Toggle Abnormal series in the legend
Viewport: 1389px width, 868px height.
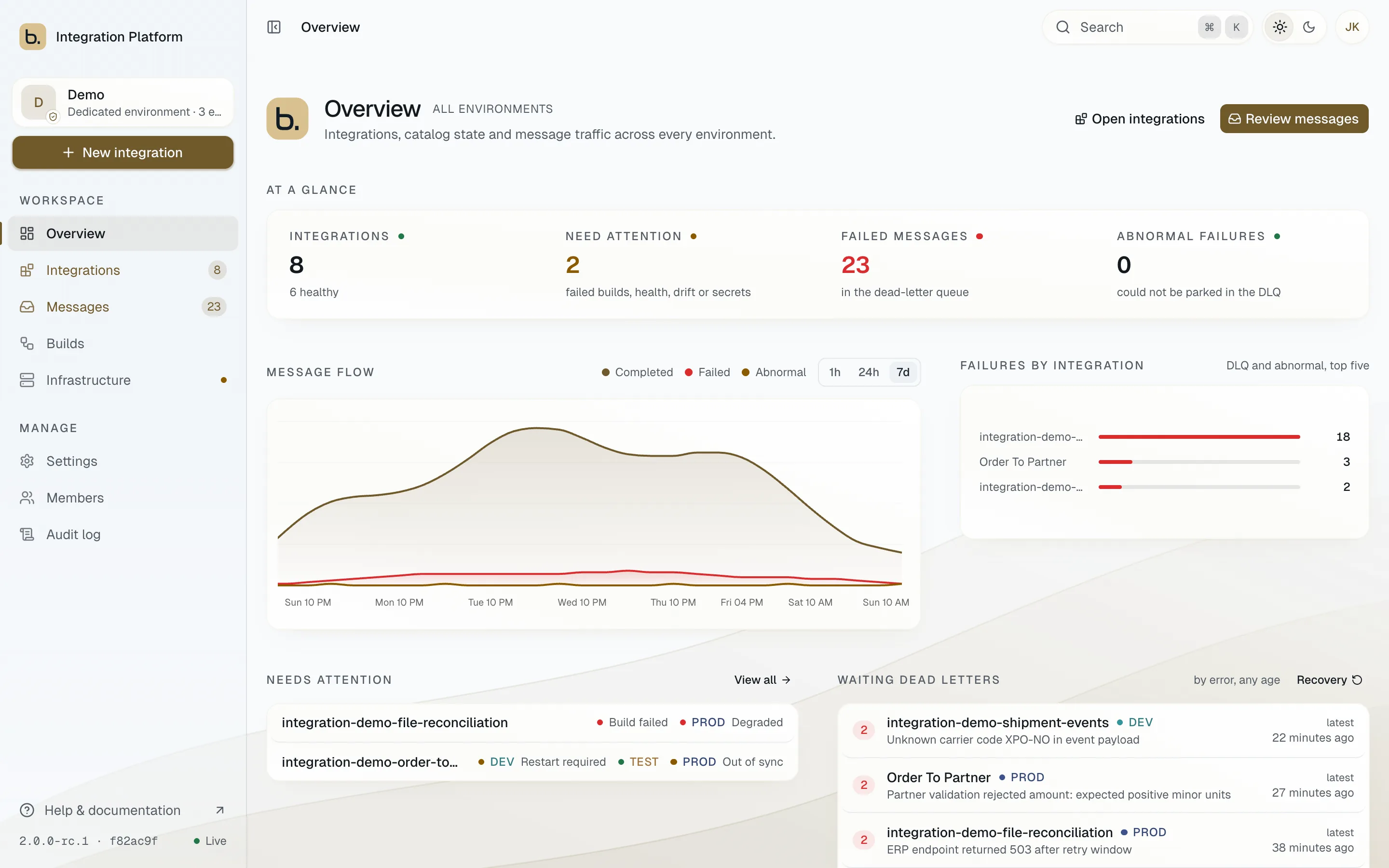[774, 372]
